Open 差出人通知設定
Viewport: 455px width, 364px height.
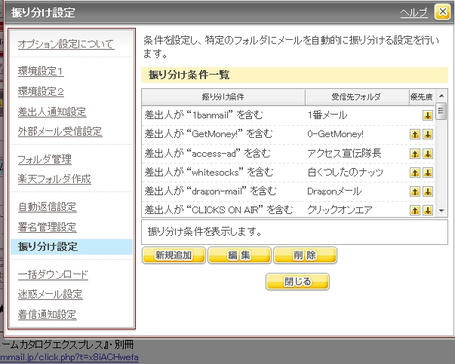pos(52,112)
